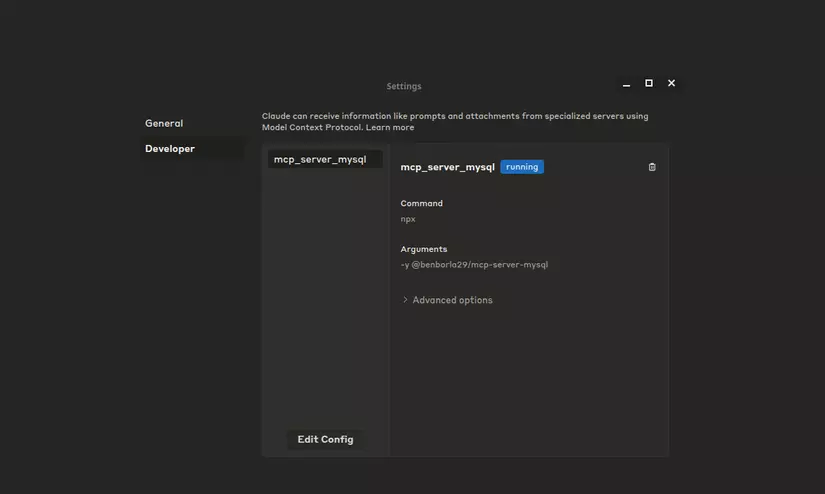Click the -y @benborla29/mcp-server-mysql arguments text

coord(474,265)
